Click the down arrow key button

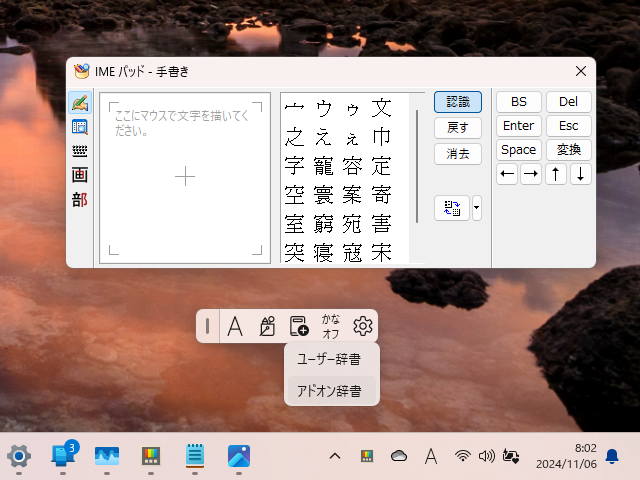point(580,174)
